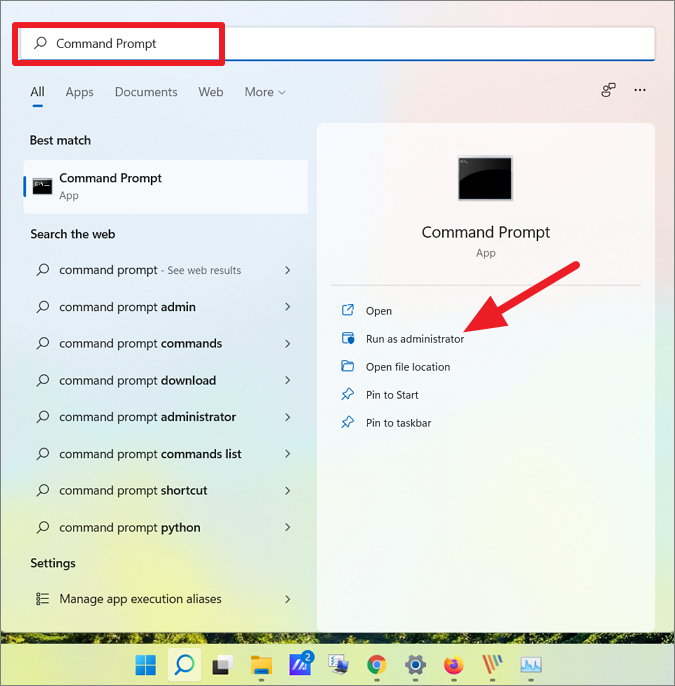Open 'command prompt python' web suggestion
675x686 pixels.
164,527
